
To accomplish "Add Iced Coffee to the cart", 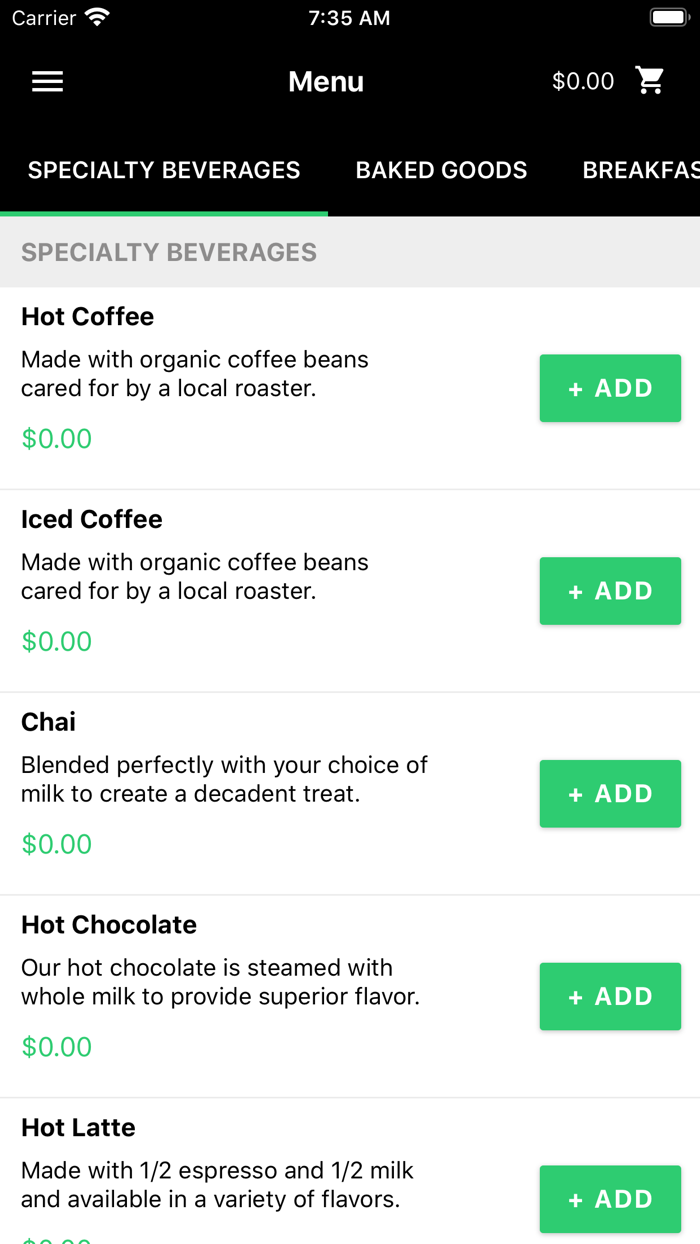I will coord(610,591).
